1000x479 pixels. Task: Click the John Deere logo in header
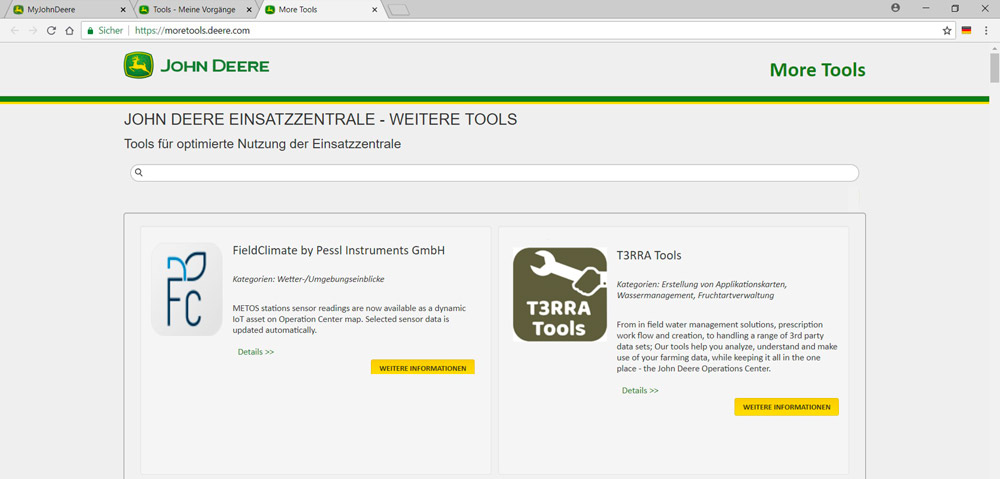coord(196,66)
